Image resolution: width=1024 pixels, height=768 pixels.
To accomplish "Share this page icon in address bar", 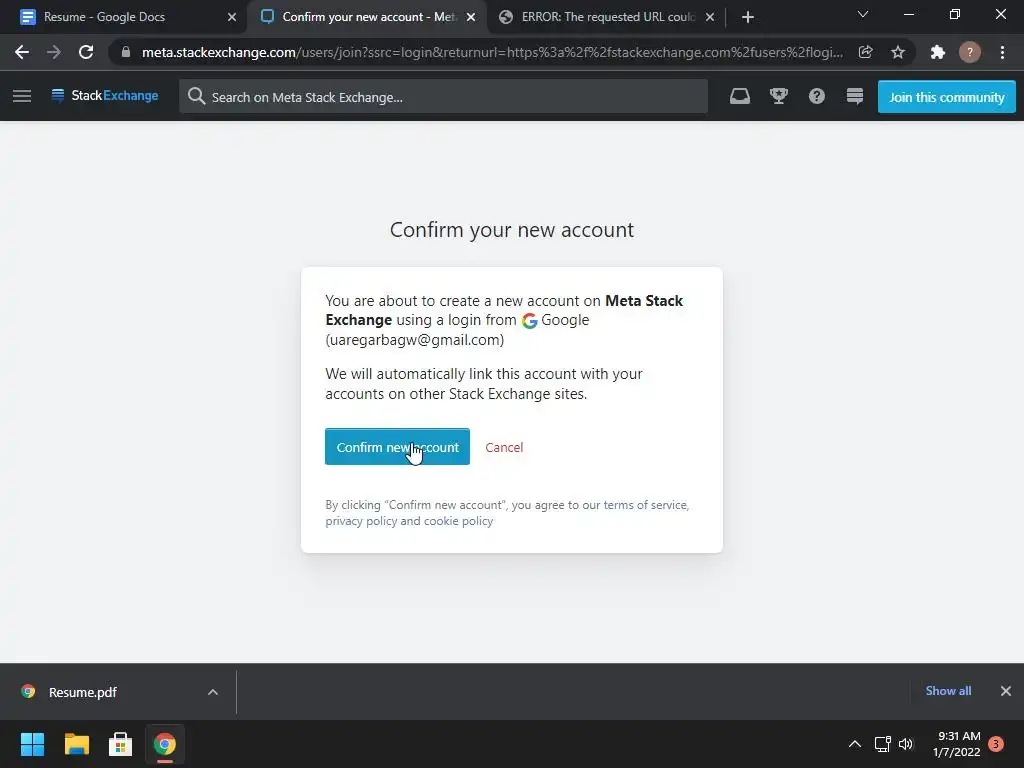I will click(x=865, y=52).
